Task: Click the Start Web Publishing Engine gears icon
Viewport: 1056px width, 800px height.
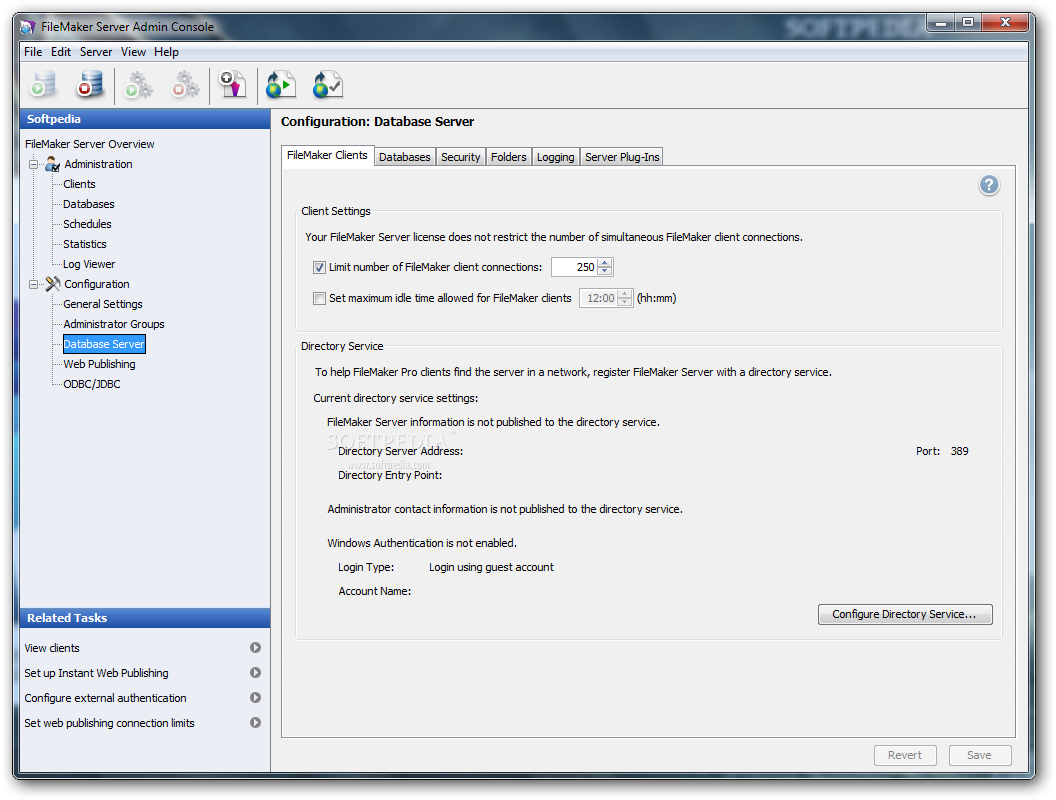Action: pos(139,86)
